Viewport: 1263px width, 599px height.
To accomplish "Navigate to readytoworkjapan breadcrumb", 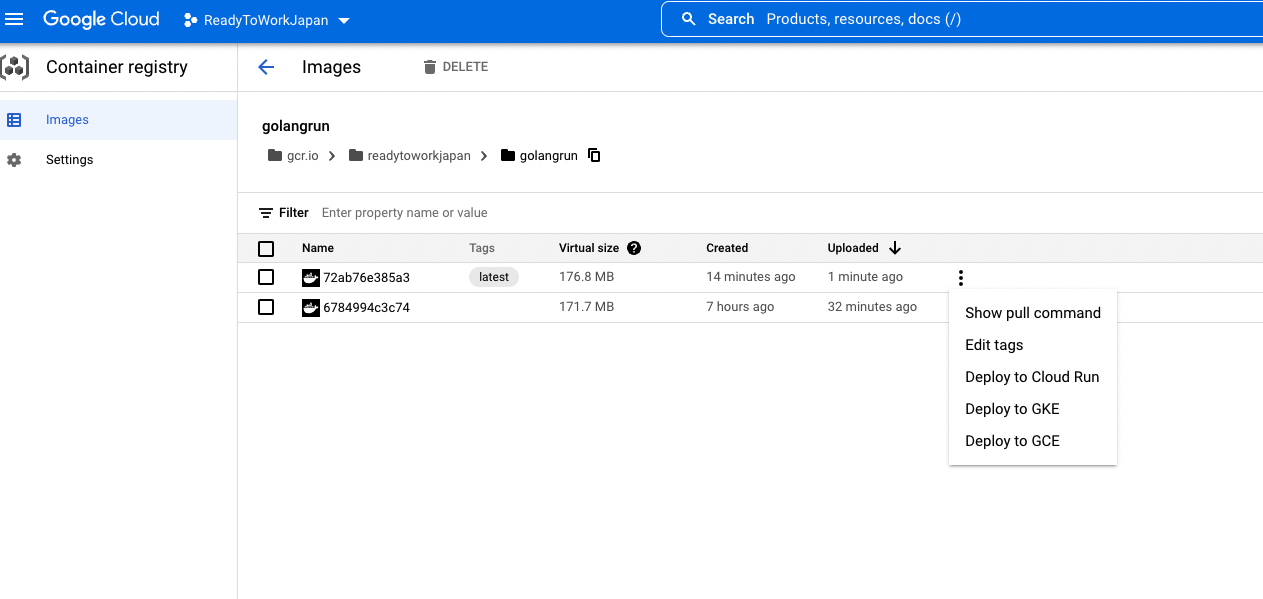I will pyautogui.click(x=419, y=156).
